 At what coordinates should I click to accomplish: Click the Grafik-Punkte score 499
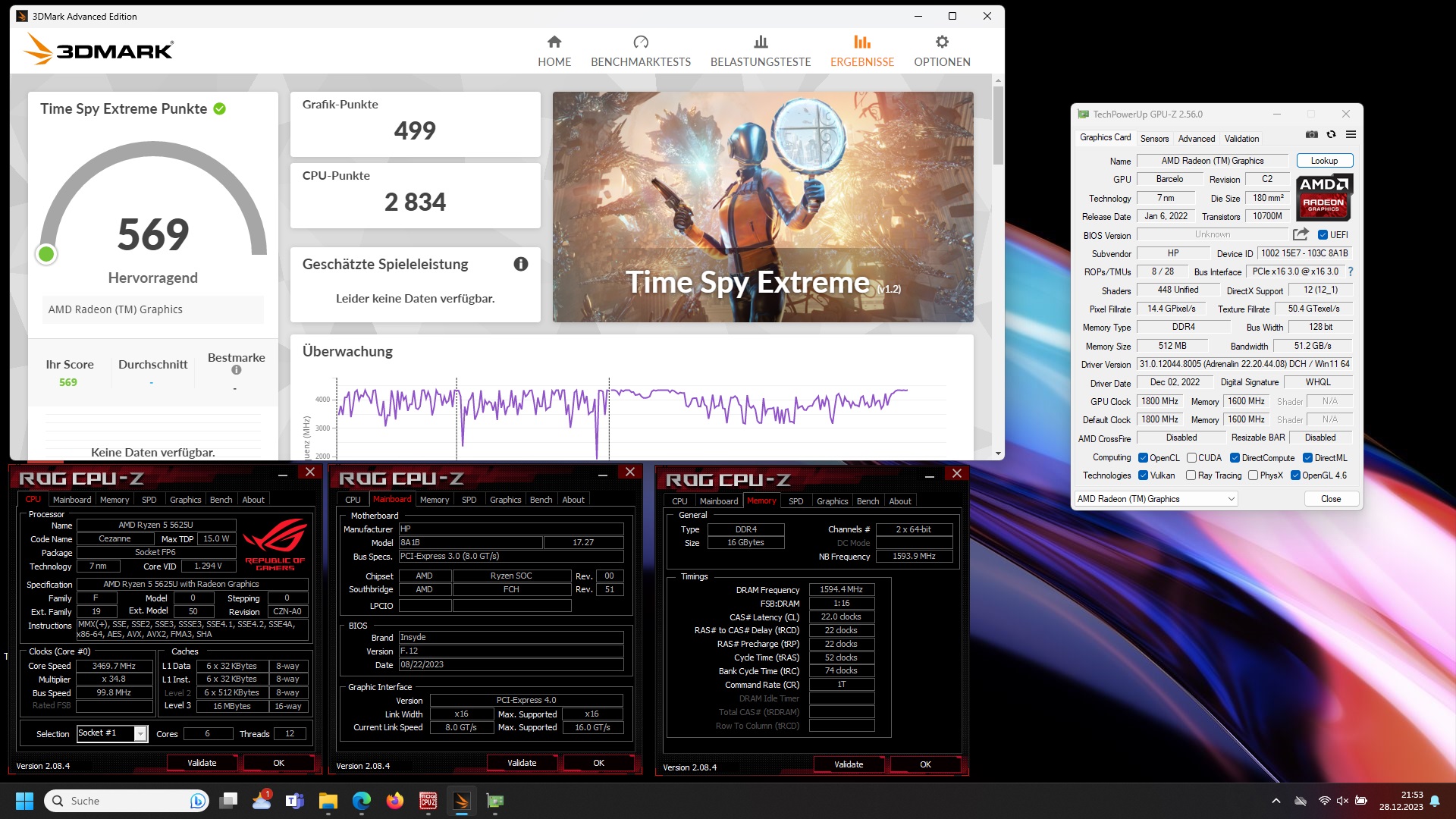(415, 131)
